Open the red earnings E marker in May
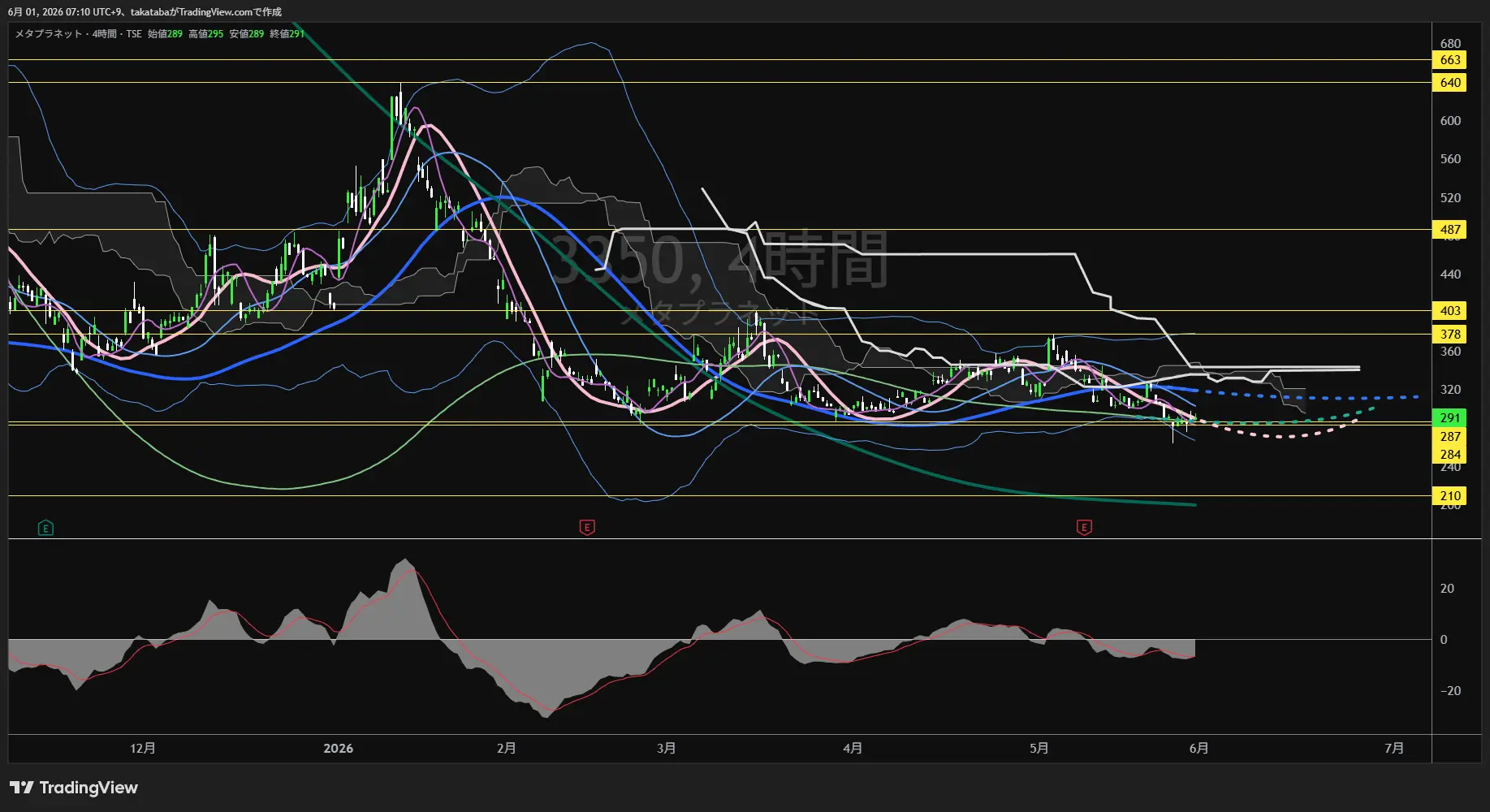The image size is (1490, 812). click(x=1084, y=528)
